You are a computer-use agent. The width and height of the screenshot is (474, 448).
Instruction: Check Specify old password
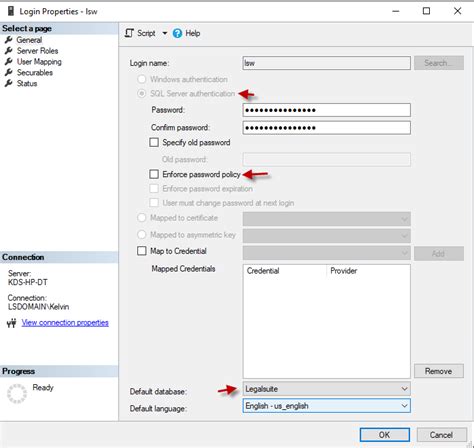[154, 142]
